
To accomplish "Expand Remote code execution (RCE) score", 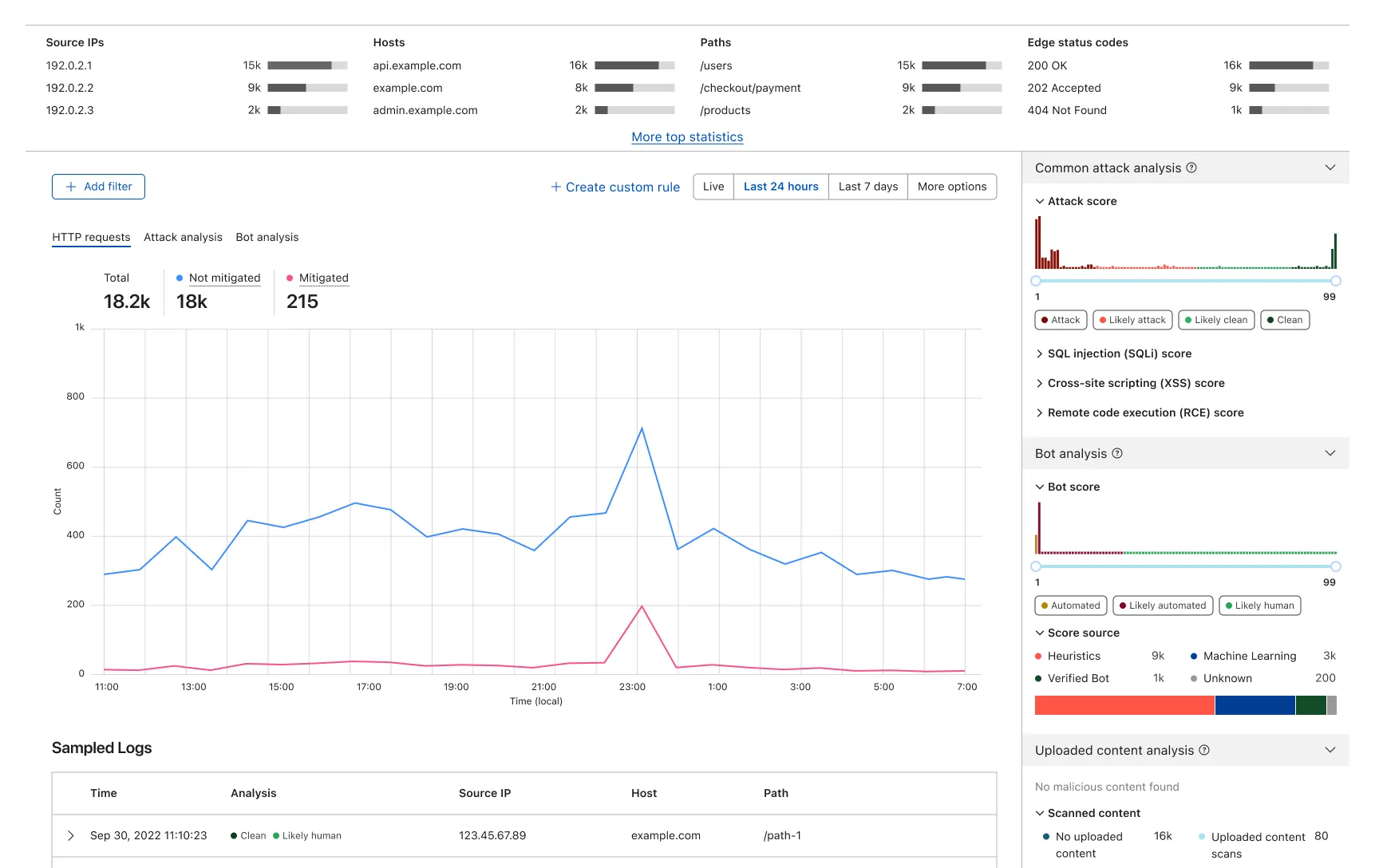I will coord(1144,412).
